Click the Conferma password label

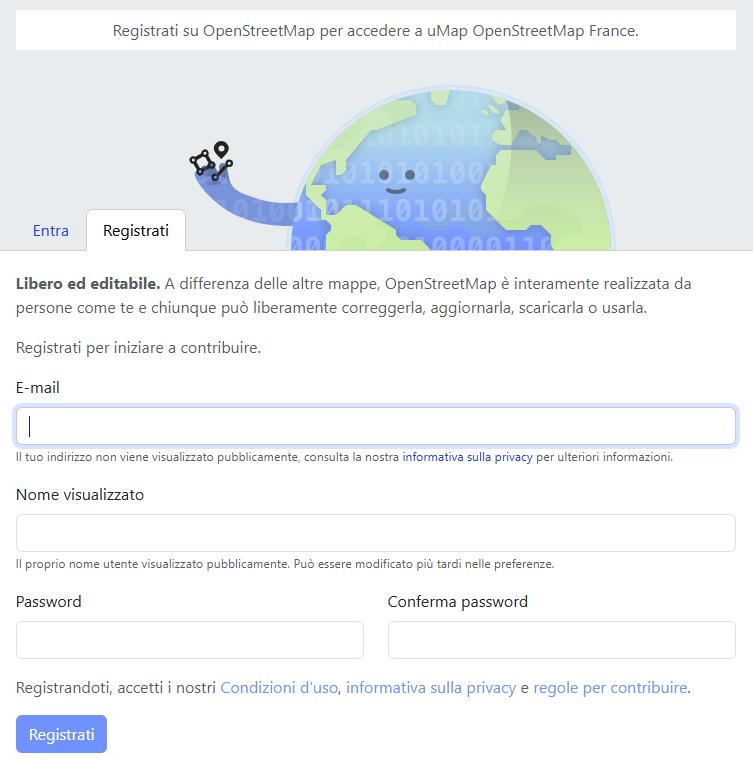click(457, 602)
